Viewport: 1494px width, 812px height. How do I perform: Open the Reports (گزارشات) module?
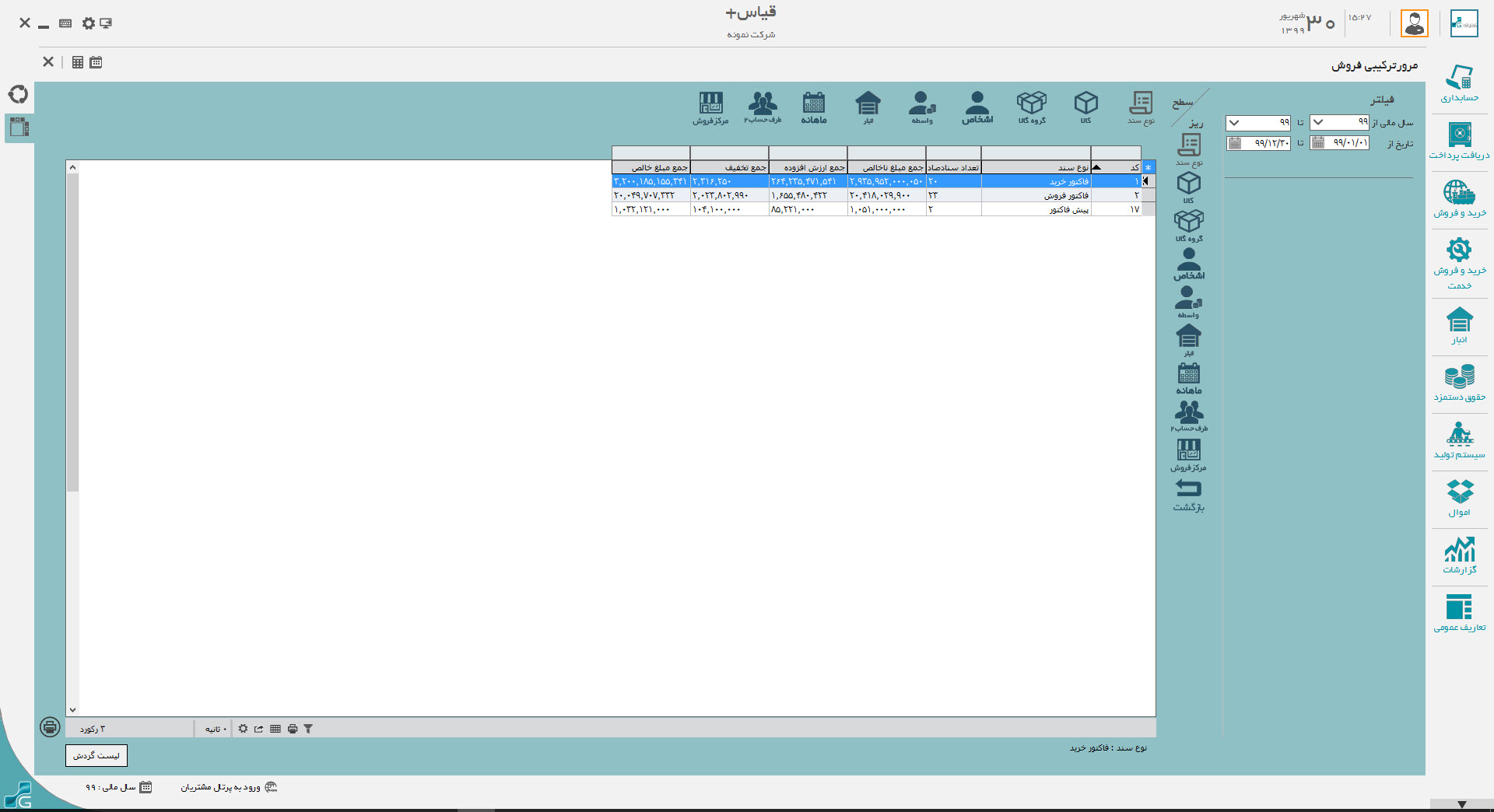click(1459, 555)
